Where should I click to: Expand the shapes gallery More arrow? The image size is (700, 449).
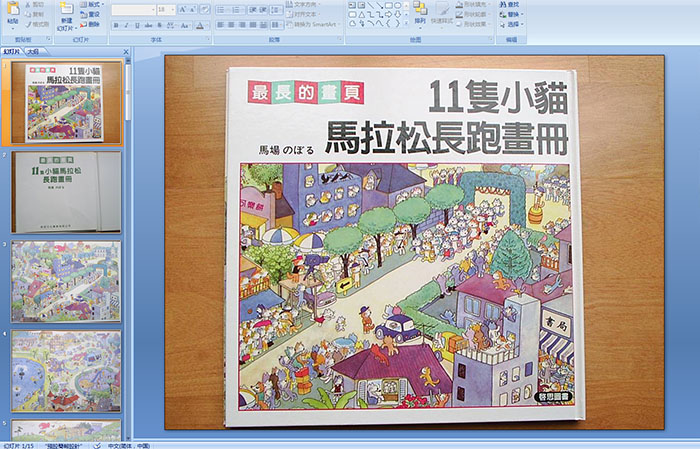pos(406,24)
